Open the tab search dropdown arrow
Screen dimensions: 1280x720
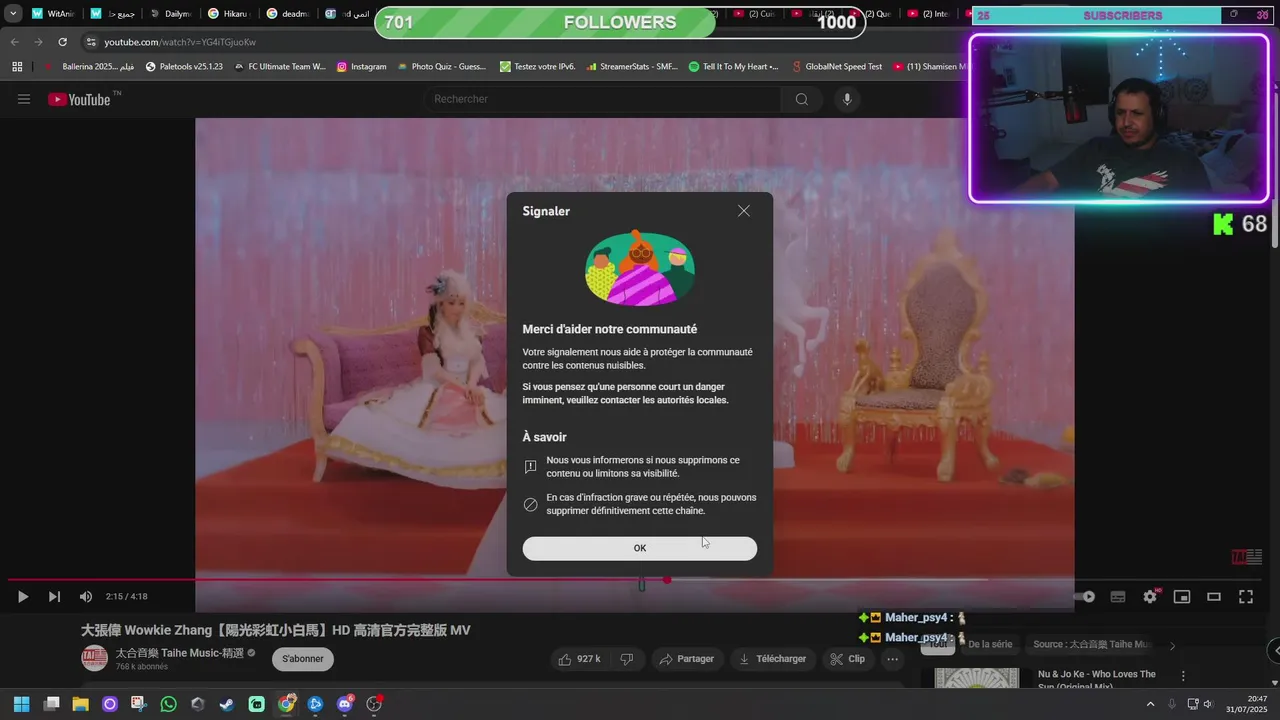(13, 14)
